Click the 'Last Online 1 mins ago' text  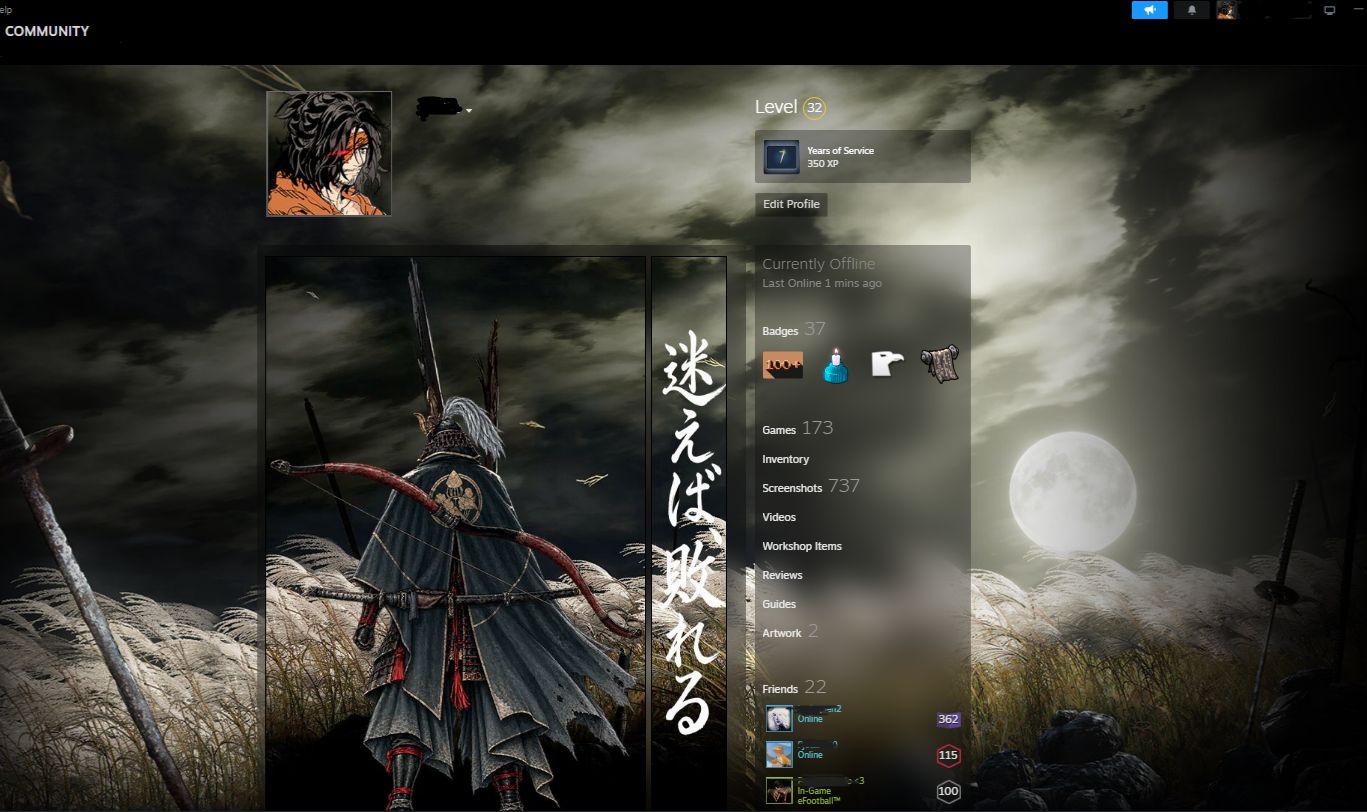coord(822,283)
